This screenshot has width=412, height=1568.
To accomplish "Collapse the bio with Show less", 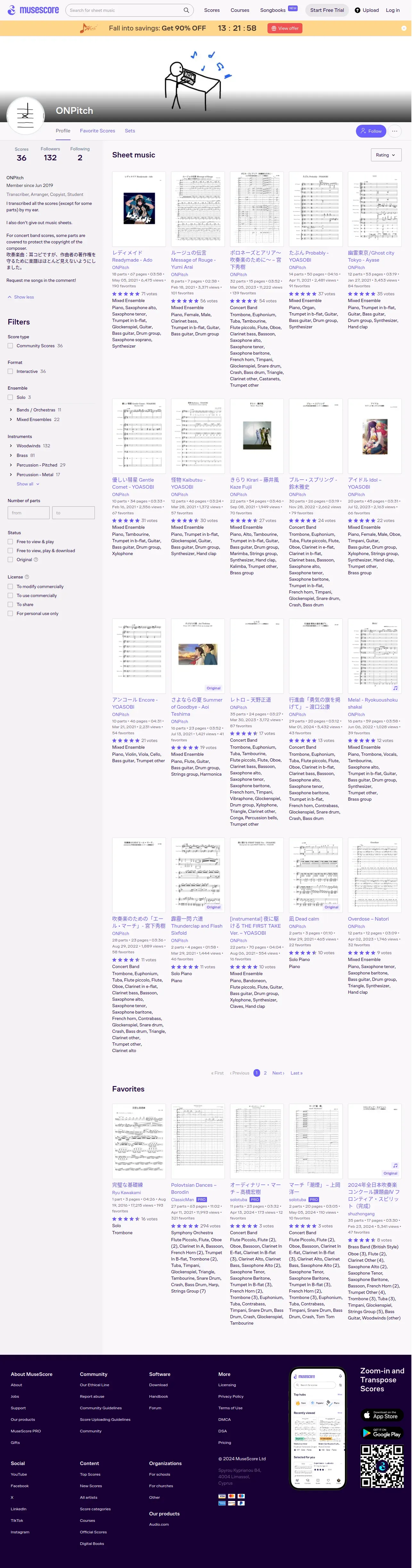I will (21, 297).
